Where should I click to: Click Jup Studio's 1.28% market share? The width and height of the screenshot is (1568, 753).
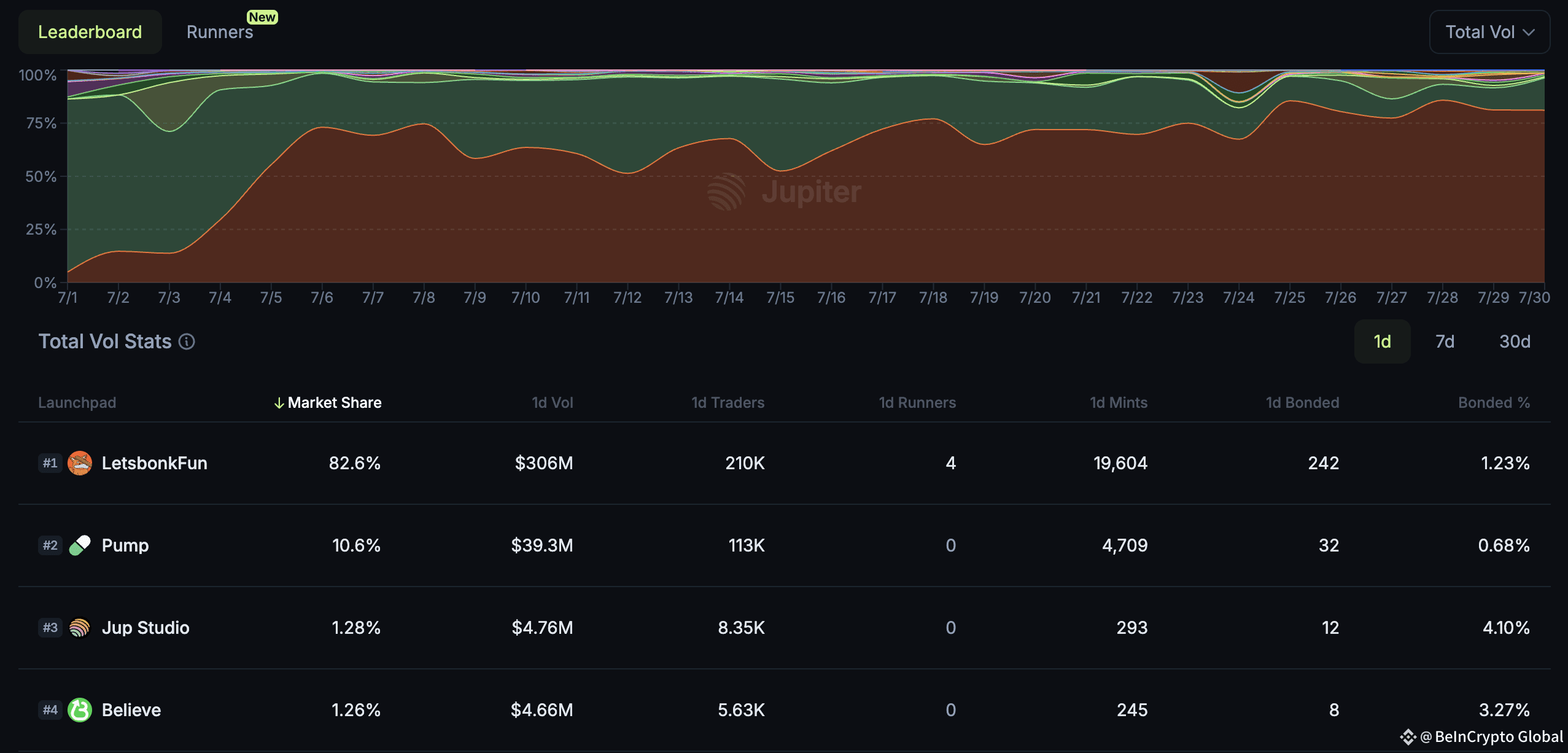pyautogui.click(x=356, y=628)
